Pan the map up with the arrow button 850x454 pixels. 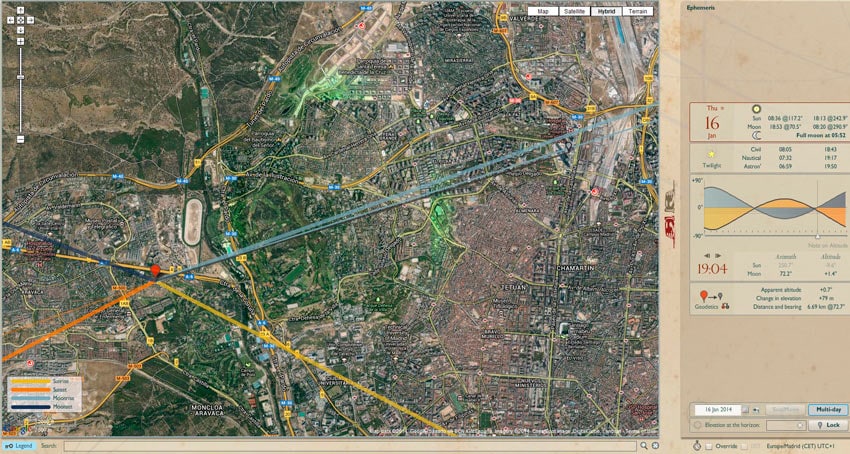20,11
